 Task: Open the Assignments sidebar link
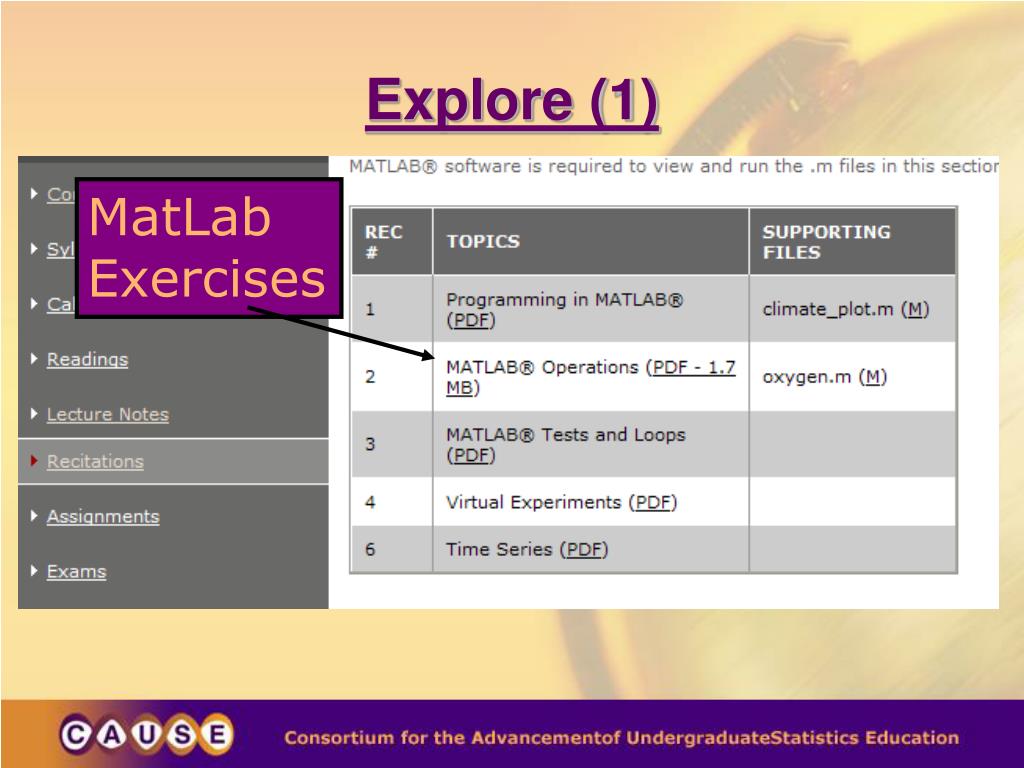click(x=103, y=516)
